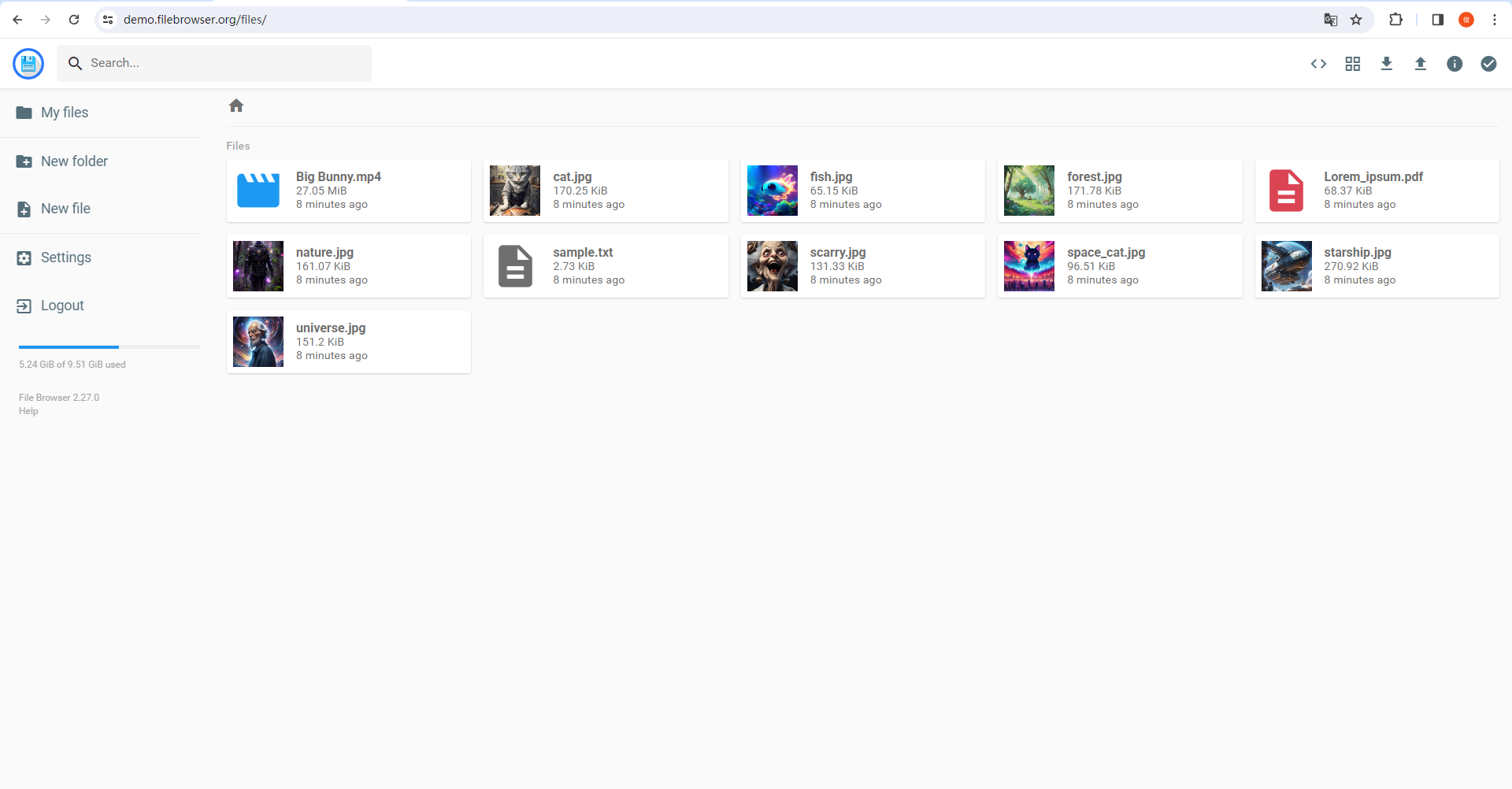Viewport: 1512px width, 789px height.
Task: Click the Help link
Action: coord(28,411)
